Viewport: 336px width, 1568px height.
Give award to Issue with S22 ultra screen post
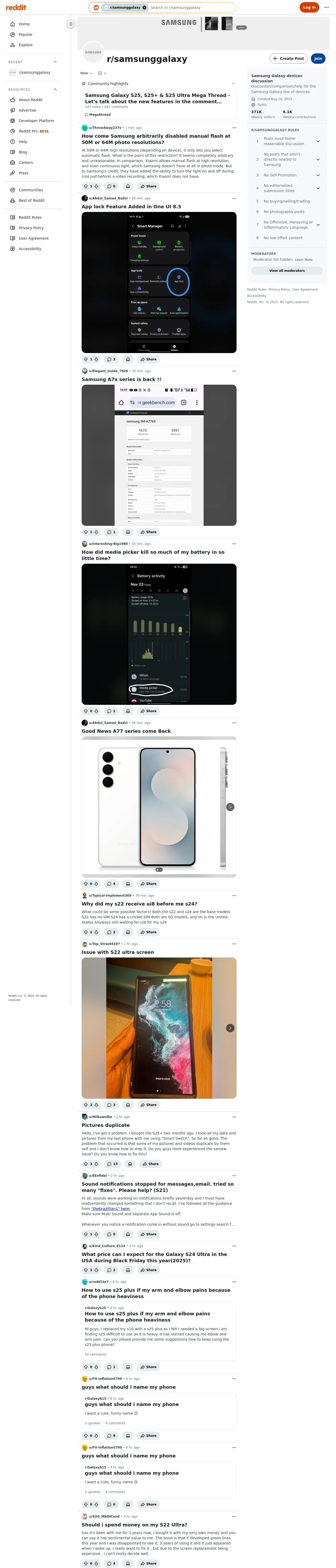click(127, 1105)
